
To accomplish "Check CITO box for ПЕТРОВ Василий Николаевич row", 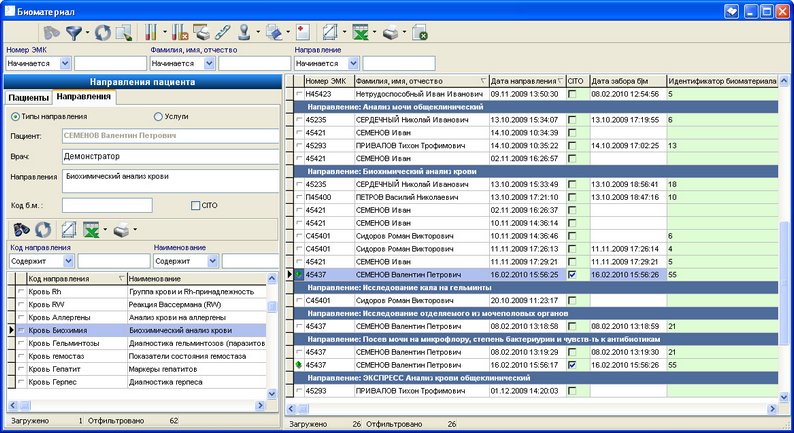I will [x=572, y=197].
